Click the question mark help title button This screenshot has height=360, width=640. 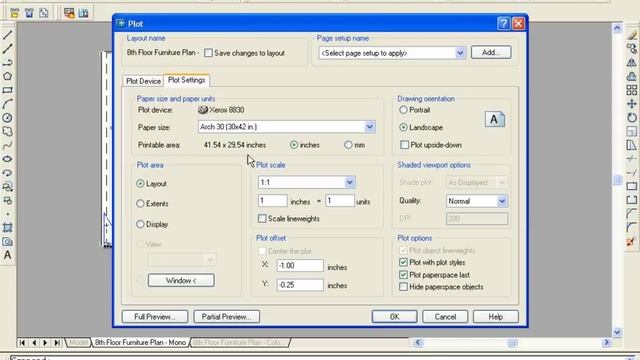[x=504, y=24]
